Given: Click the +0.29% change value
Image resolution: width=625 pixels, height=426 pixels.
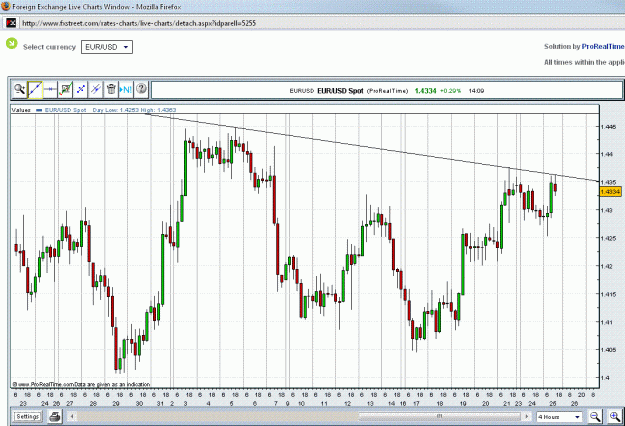Looking at the screenshot, I should point(450,91).
